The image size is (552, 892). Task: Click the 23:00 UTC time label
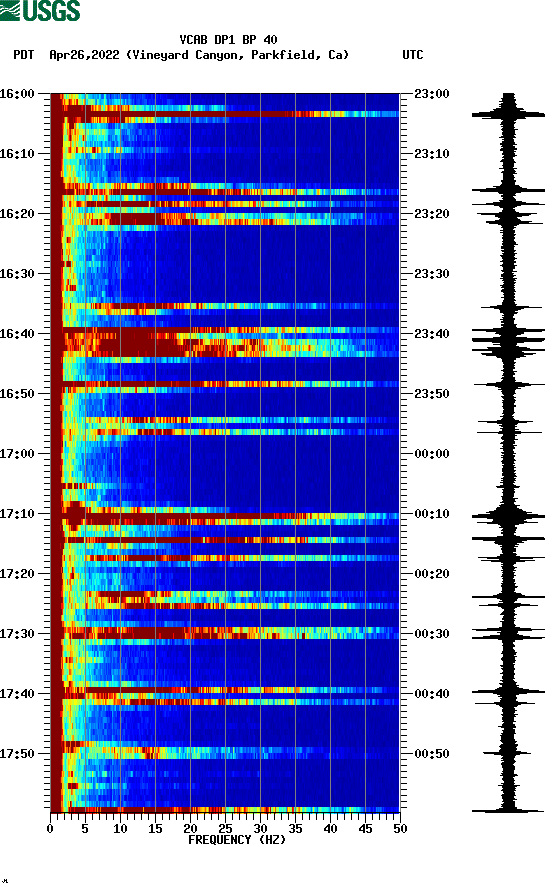click(x=432, y=94)
